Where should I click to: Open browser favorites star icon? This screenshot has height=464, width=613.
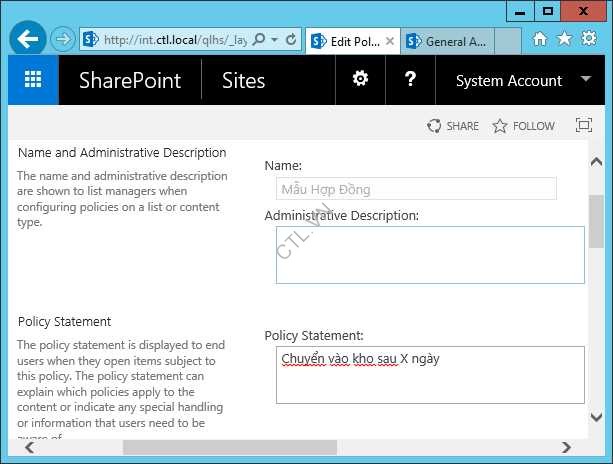(x=566, y=40)
